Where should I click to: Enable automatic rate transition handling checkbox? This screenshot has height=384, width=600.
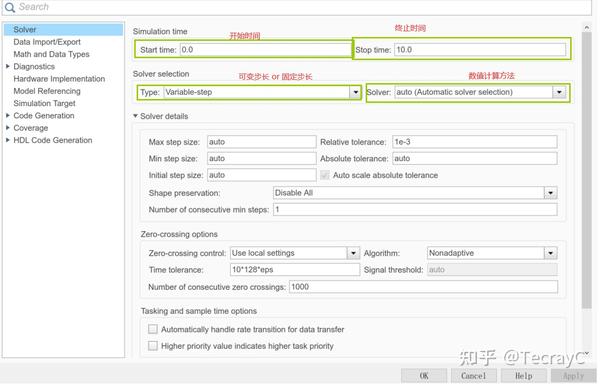(x=153, y=329)
